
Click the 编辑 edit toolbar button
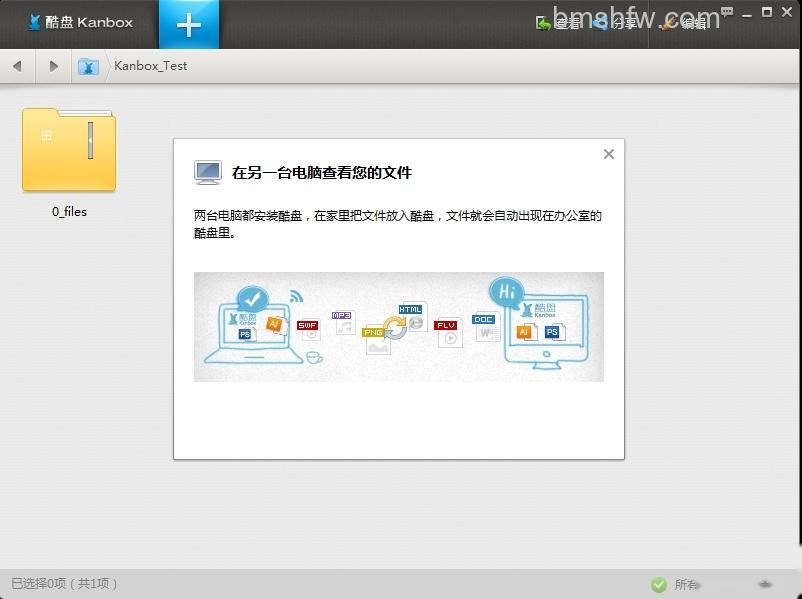pos(683,23)
